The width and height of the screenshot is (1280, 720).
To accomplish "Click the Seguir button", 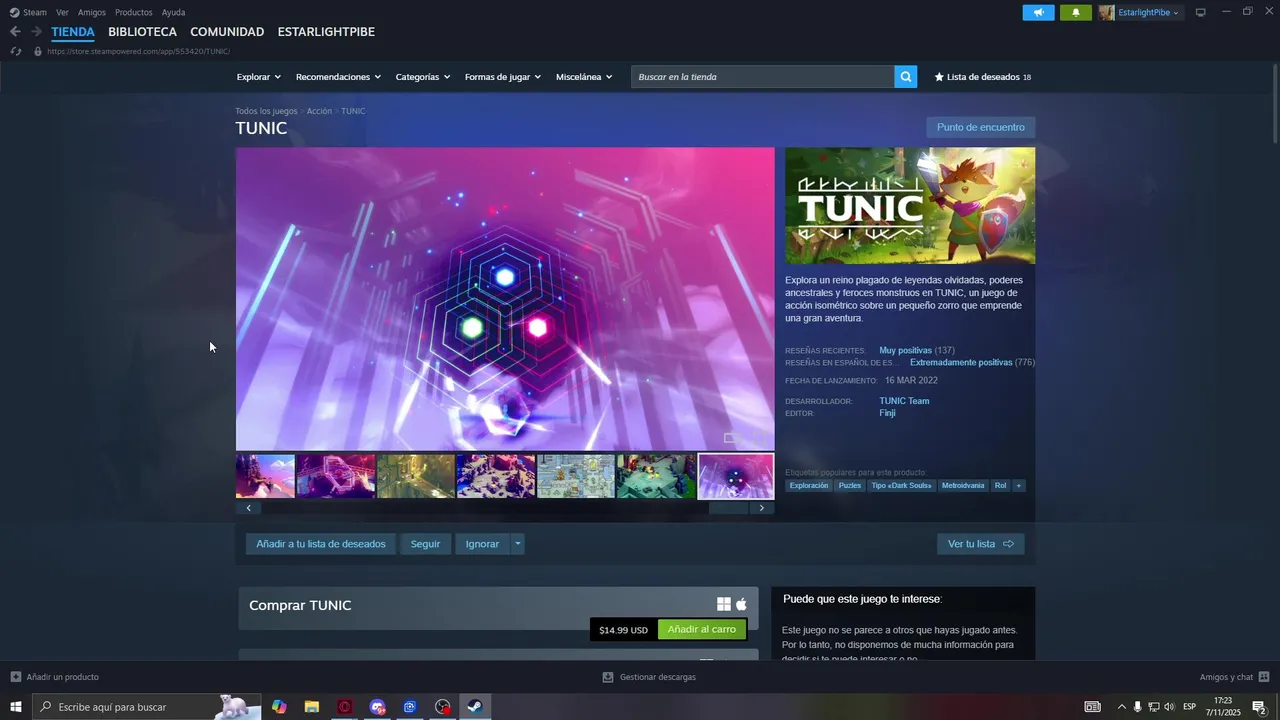I will point(425,544).
